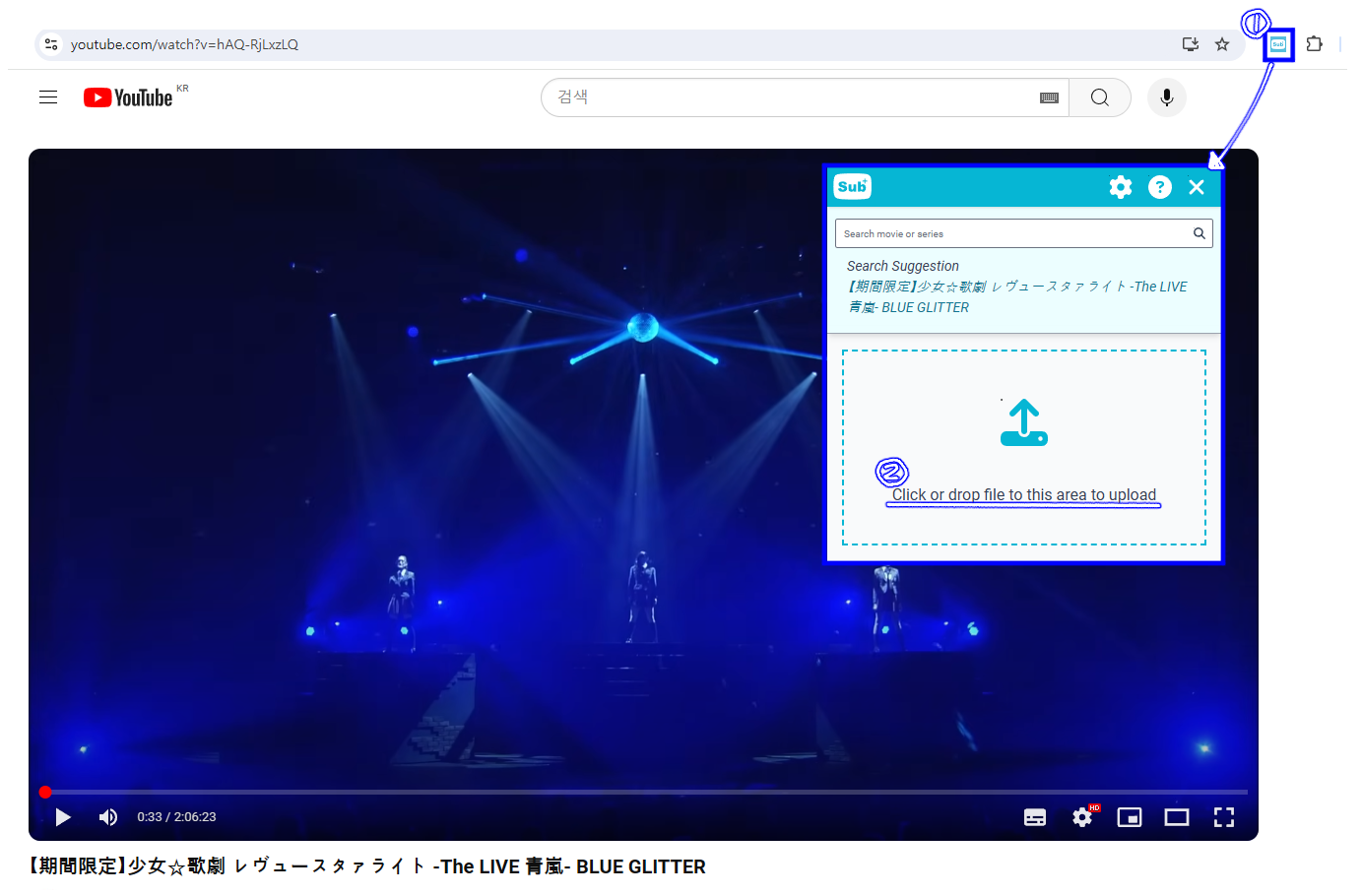Switch to theater mode
Viewport: 1362px width, 896px height.
[x=1177, y=817]
